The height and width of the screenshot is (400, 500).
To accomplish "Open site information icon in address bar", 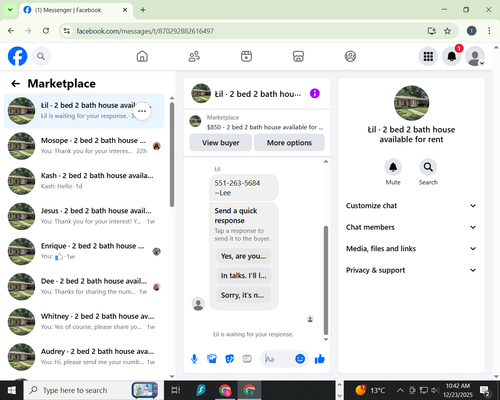I will pos(67,31).
